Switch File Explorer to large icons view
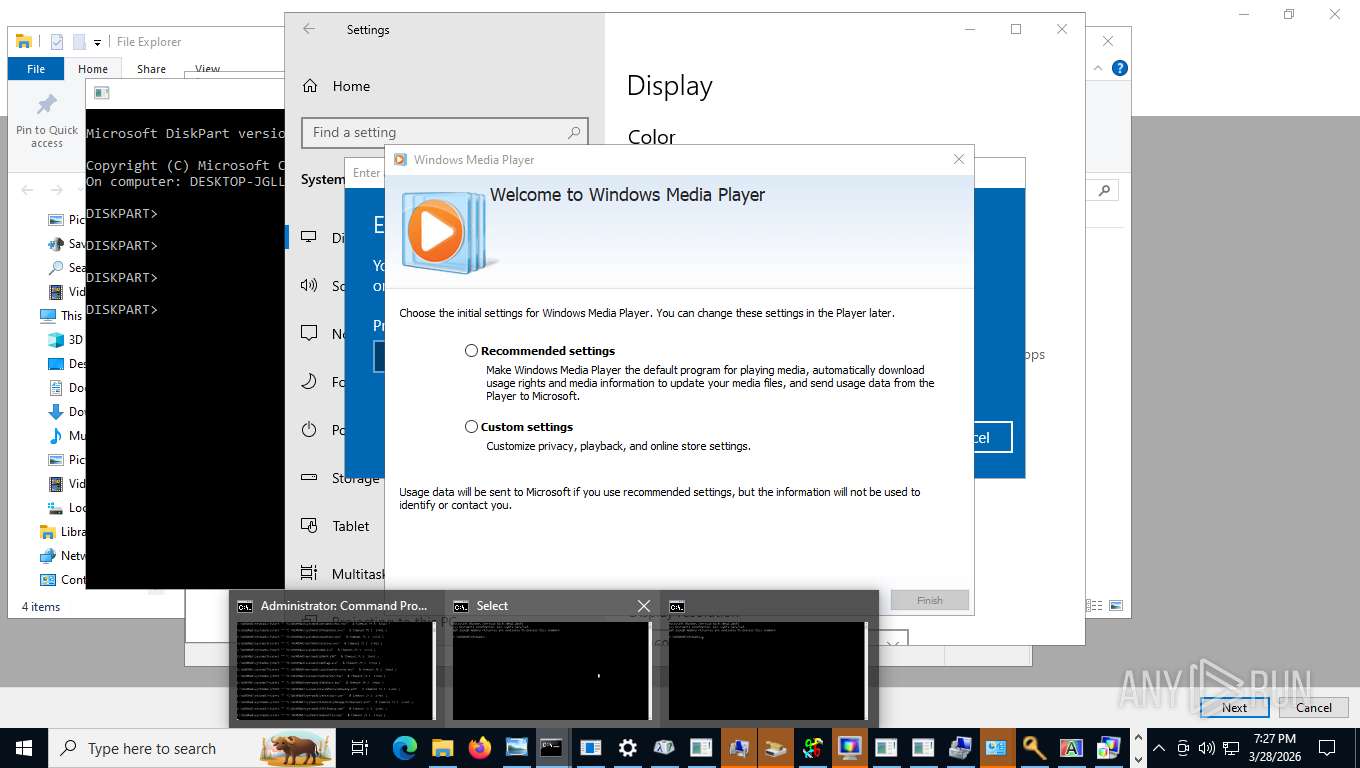Screen dimensions: 1360x768 [x=1114, y=606]
